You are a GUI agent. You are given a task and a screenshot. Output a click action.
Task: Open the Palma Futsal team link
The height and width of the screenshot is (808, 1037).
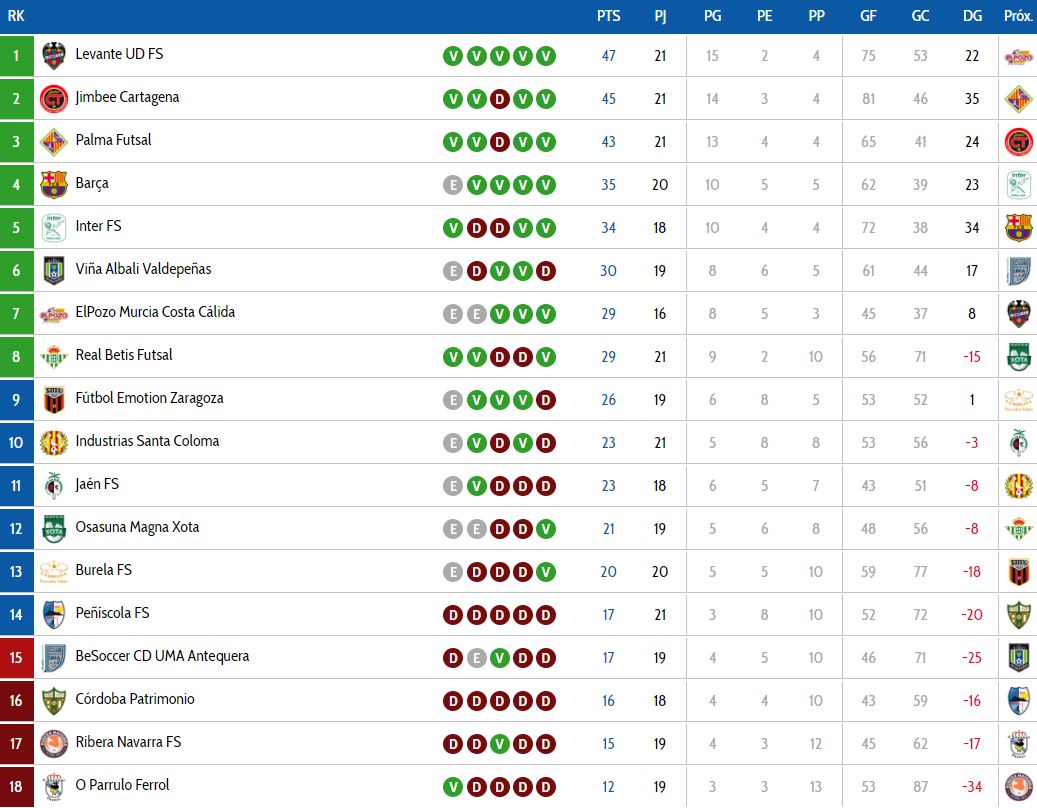pyautogui.click(x=113, y=140)
